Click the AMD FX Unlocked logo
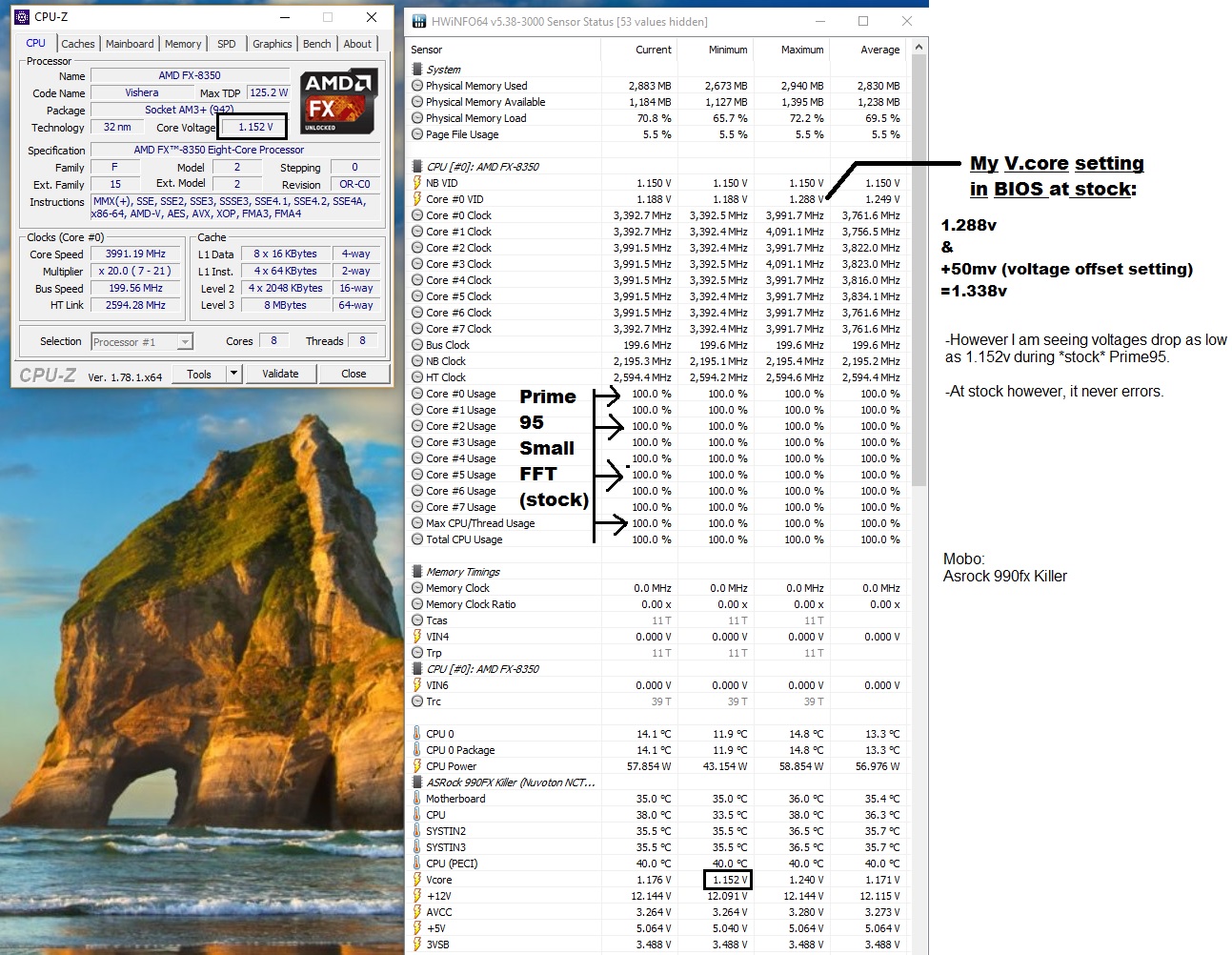1232x955 pixels. tap(337, 101)
